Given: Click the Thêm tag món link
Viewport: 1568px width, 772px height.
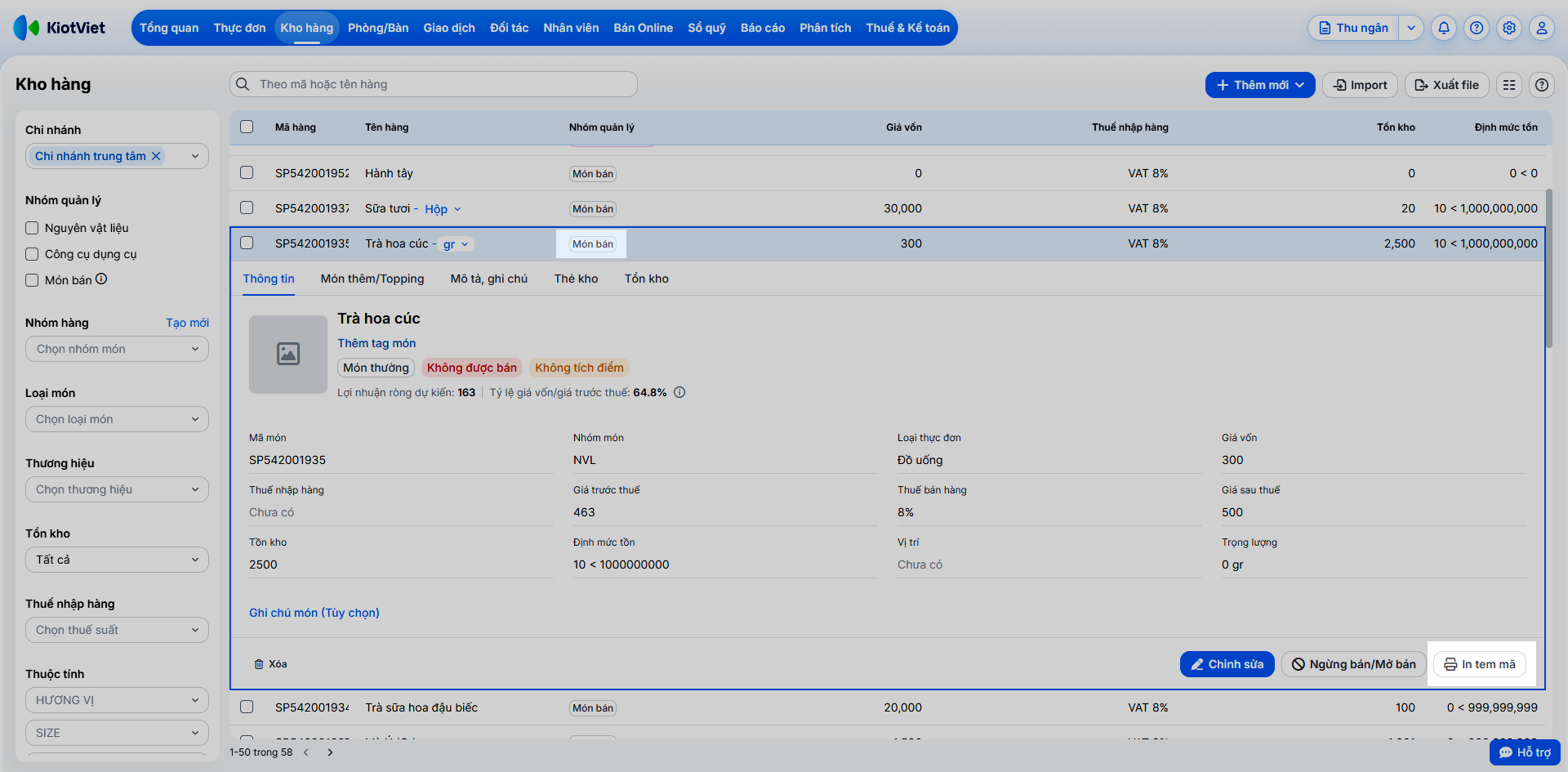Looking at the screenshot, I should 376,343.
